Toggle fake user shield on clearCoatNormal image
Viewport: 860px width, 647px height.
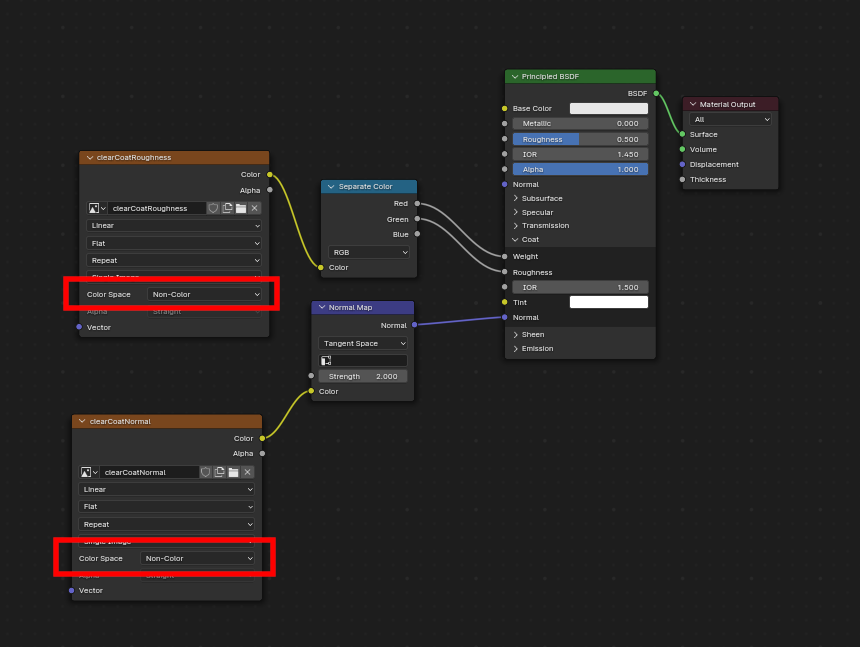(206, 472)
